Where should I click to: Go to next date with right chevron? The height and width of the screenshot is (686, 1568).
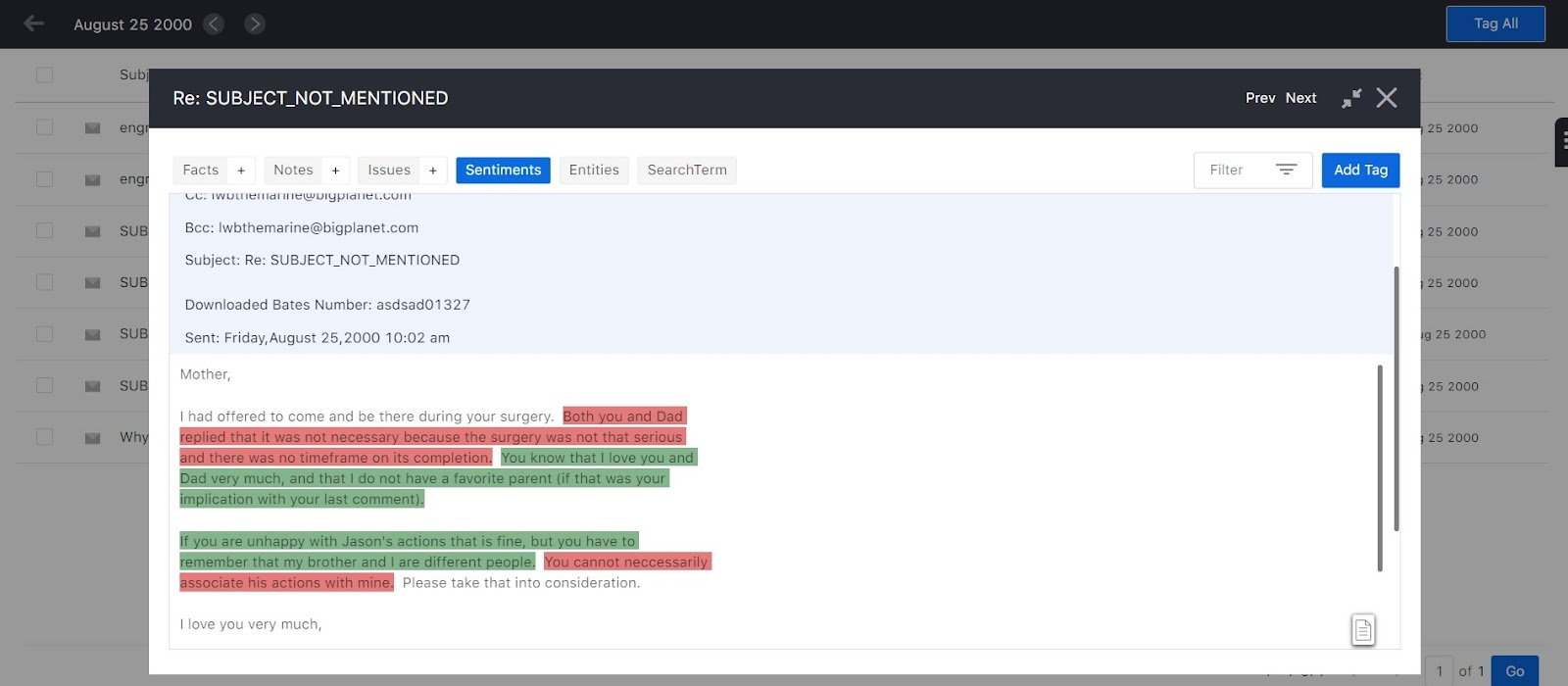tap(255, 24)
